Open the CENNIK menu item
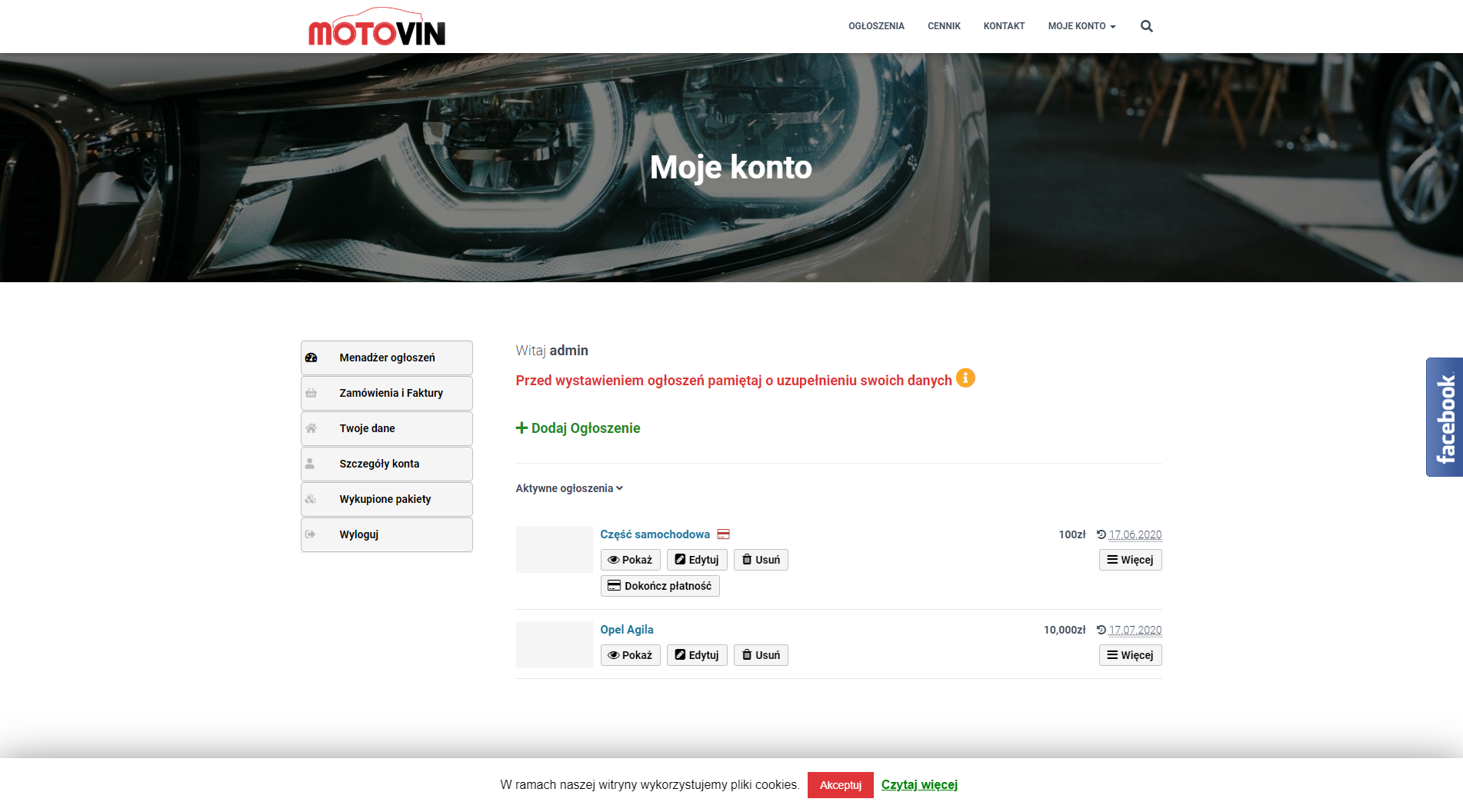 pos(943,25)
